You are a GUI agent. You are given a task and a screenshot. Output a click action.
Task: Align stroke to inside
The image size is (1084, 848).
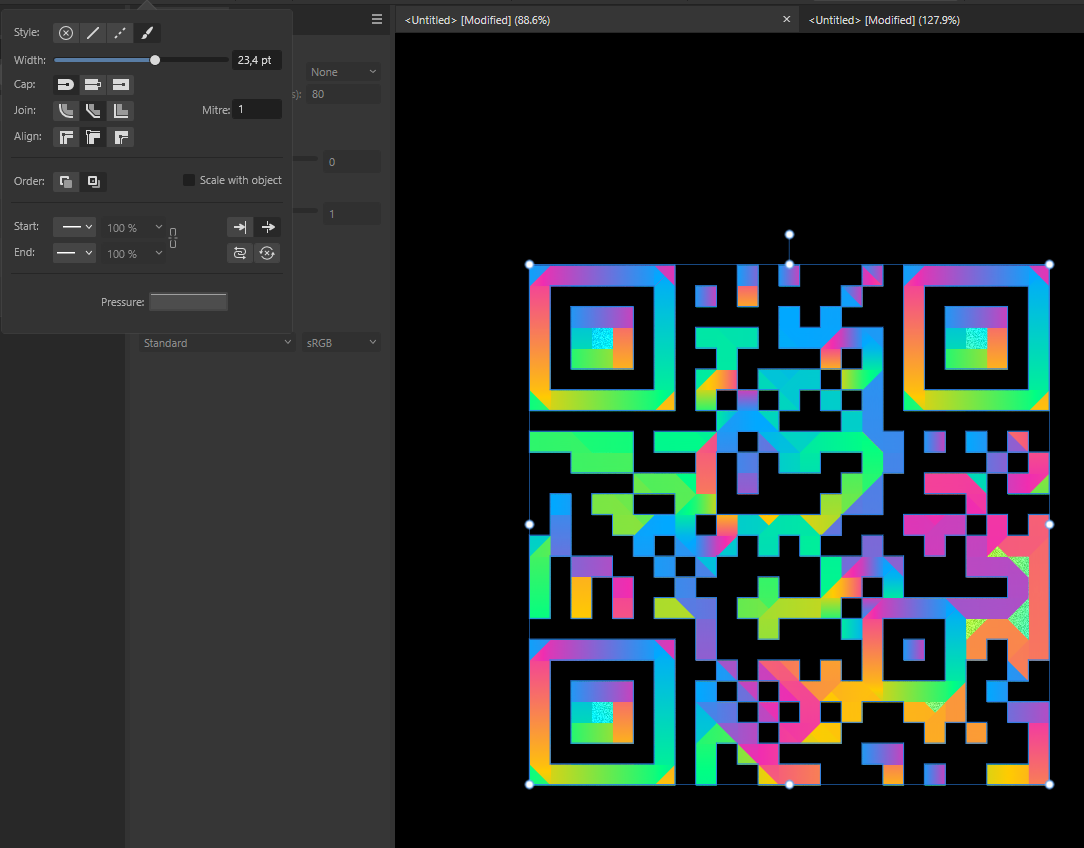[93, 138]
